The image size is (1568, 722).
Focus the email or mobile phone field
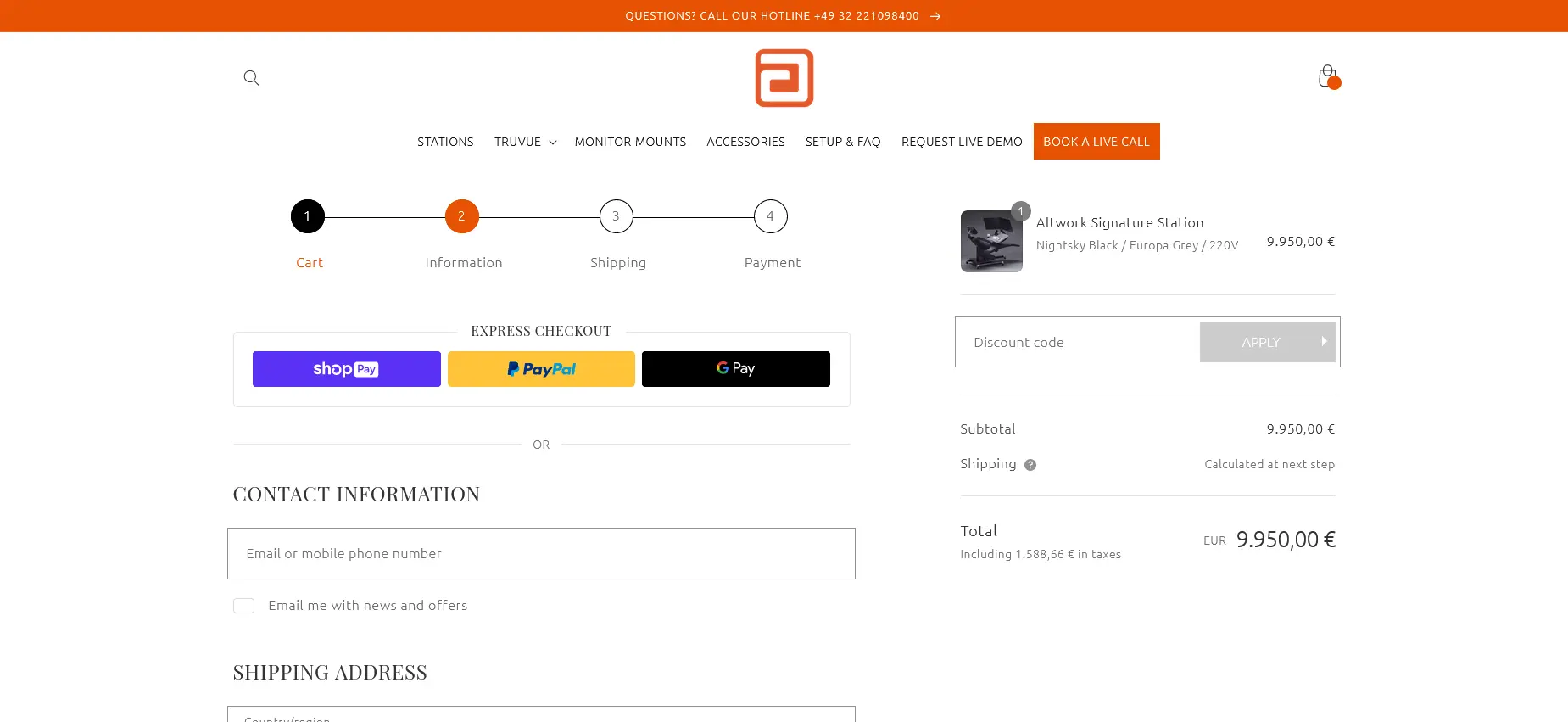pos(541,554)
